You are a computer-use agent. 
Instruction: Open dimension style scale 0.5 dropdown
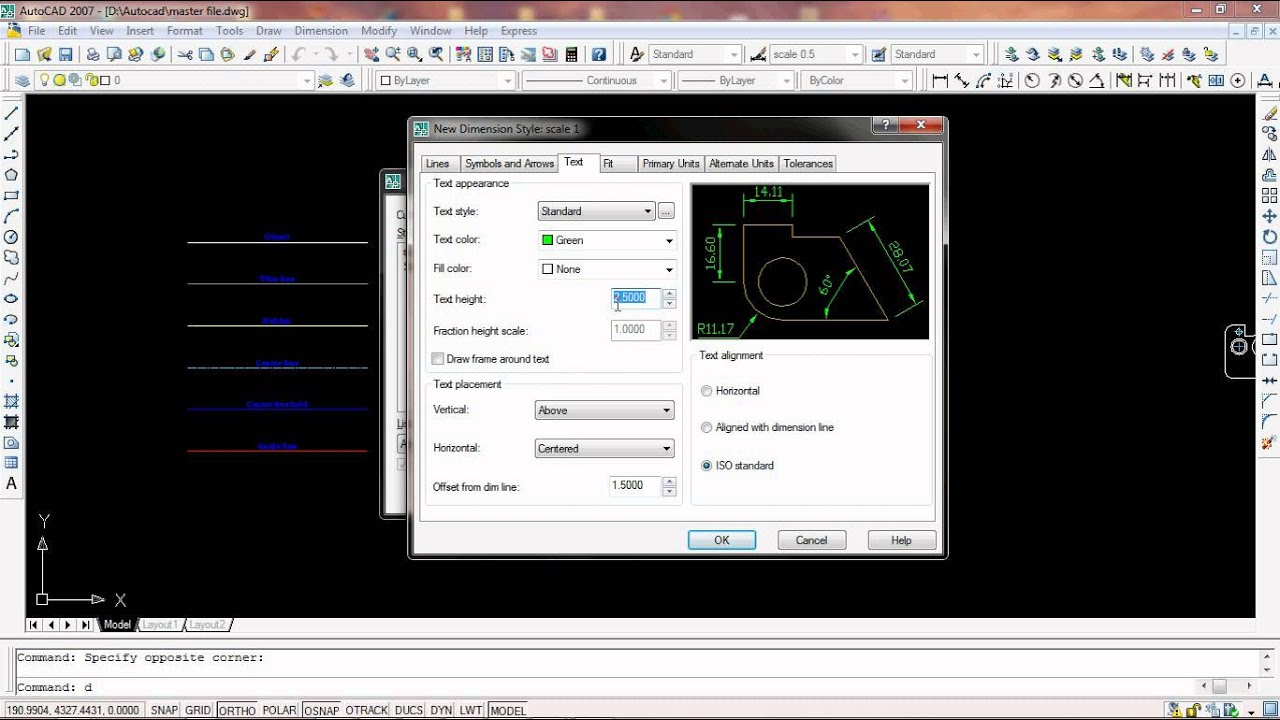click(x=815, y=55)
